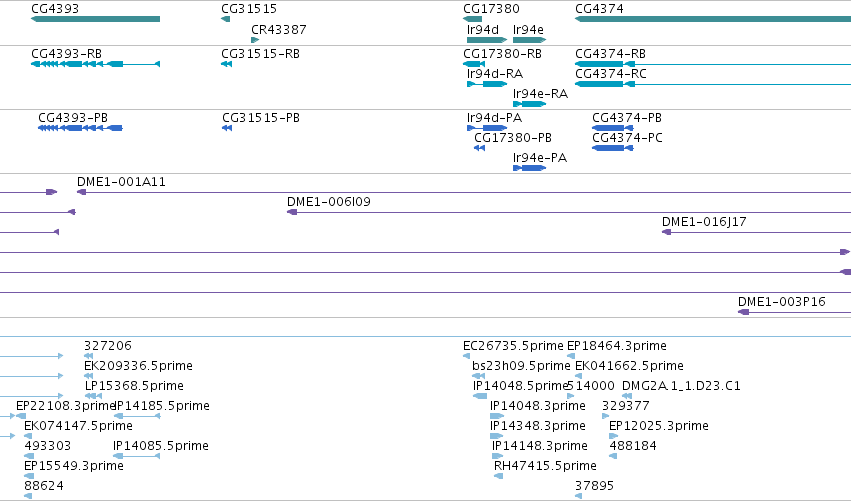Image resolution: width=851 pixels, height=501 pixels.
Task: Select BAC clone DME1-016J17
Action: pos(704,222)
